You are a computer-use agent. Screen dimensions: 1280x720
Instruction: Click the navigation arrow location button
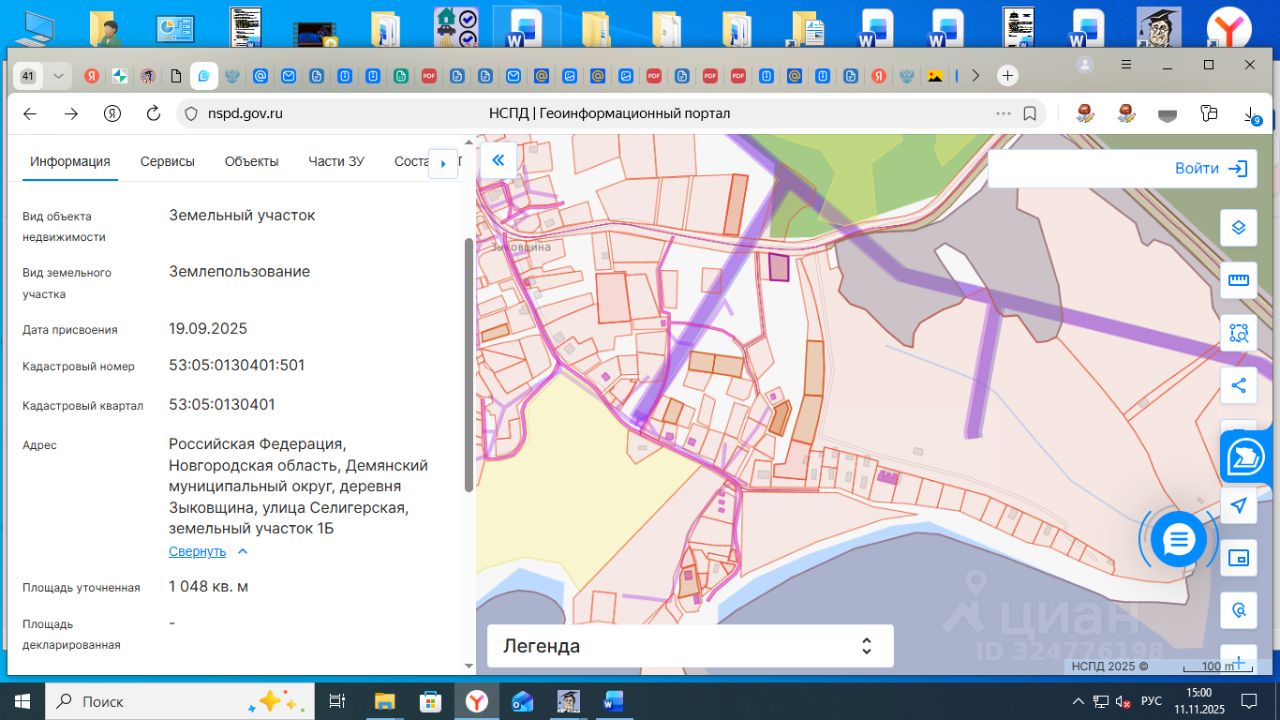(1238, 505)
